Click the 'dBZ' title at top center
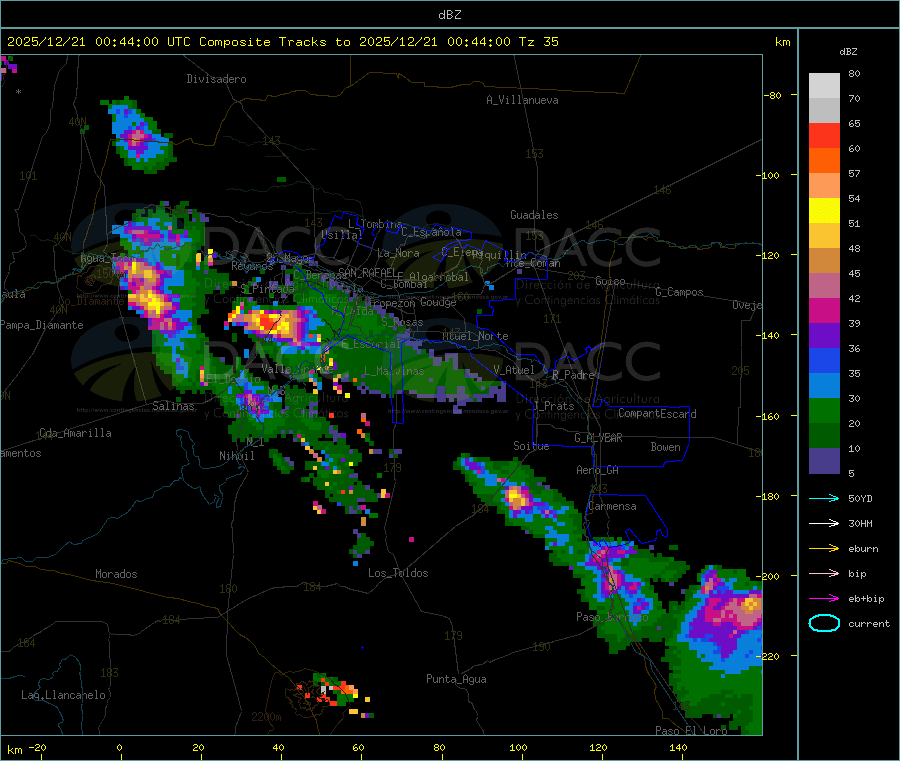Screen dimensions: 900x761 click(x=449, y=15)
